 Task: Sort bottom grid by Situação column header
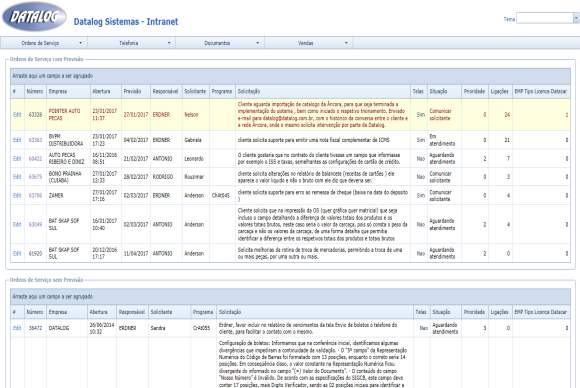pyautogui.click(x=445, y=312)
